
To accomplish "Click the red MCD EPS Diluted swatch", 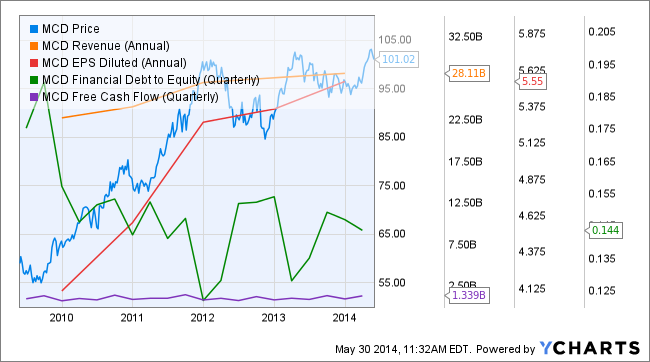I will coord(34,63).
